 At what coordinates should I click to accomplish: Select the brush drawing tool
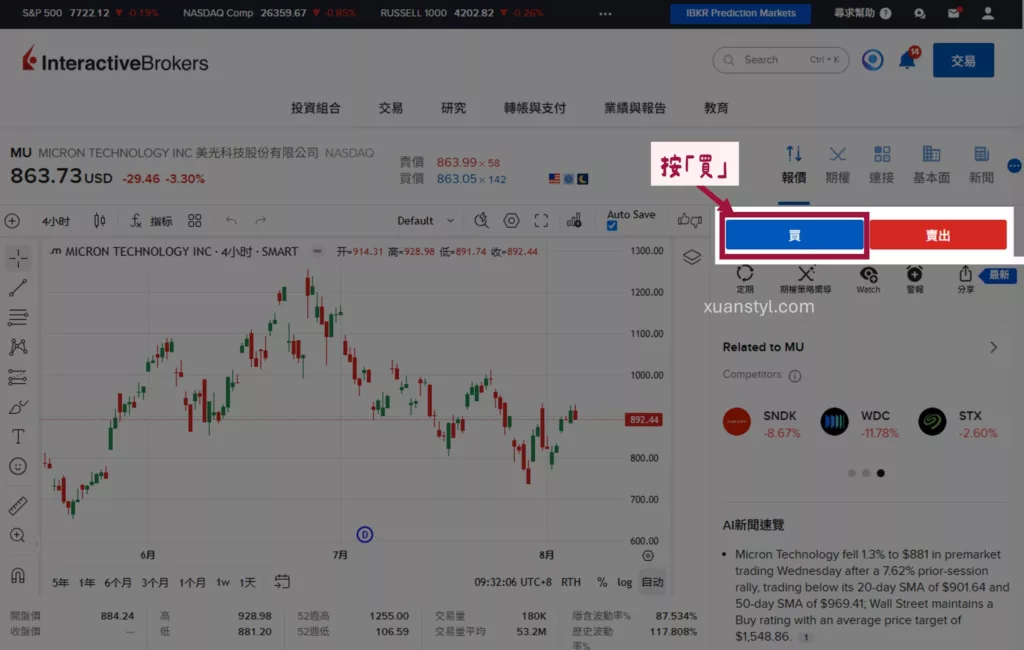[18, 407]
